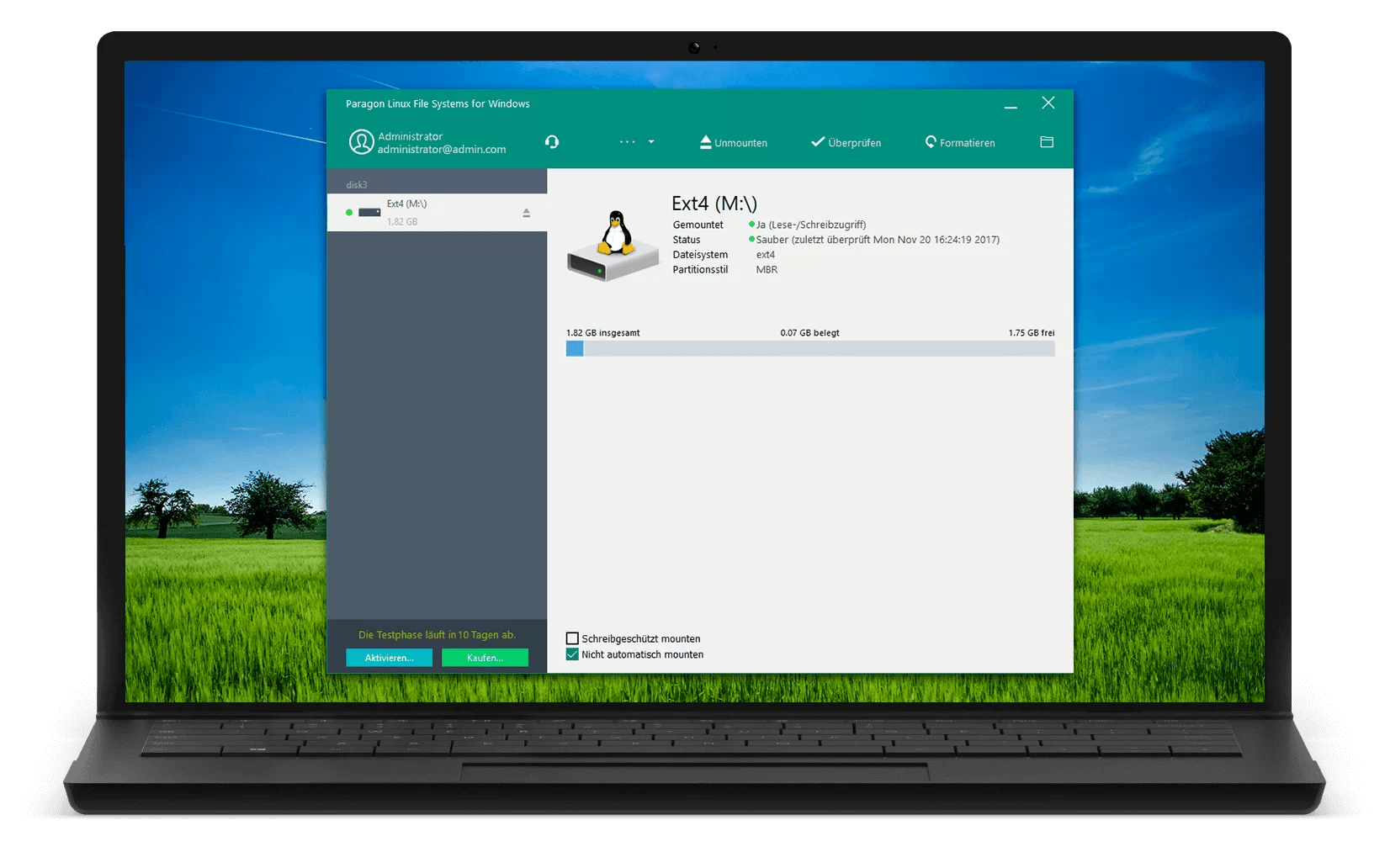The height and width of the screenshot is (868, 1390).
Task: Select the Ext4 (M:\) volume in sidebar
Action: tap(429, 212)
